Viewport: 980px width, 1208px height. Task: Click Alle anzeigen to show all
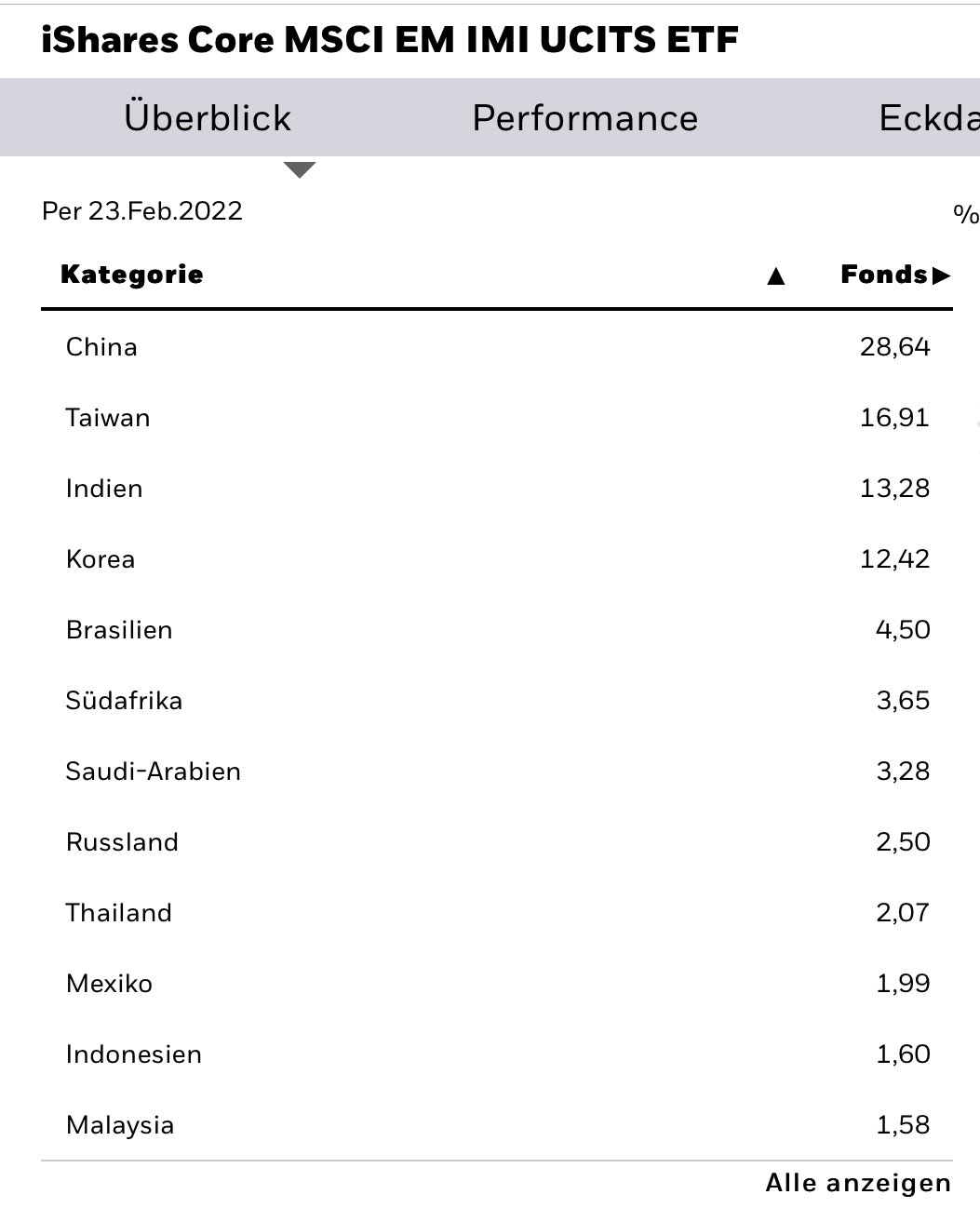click(858, 1183)
